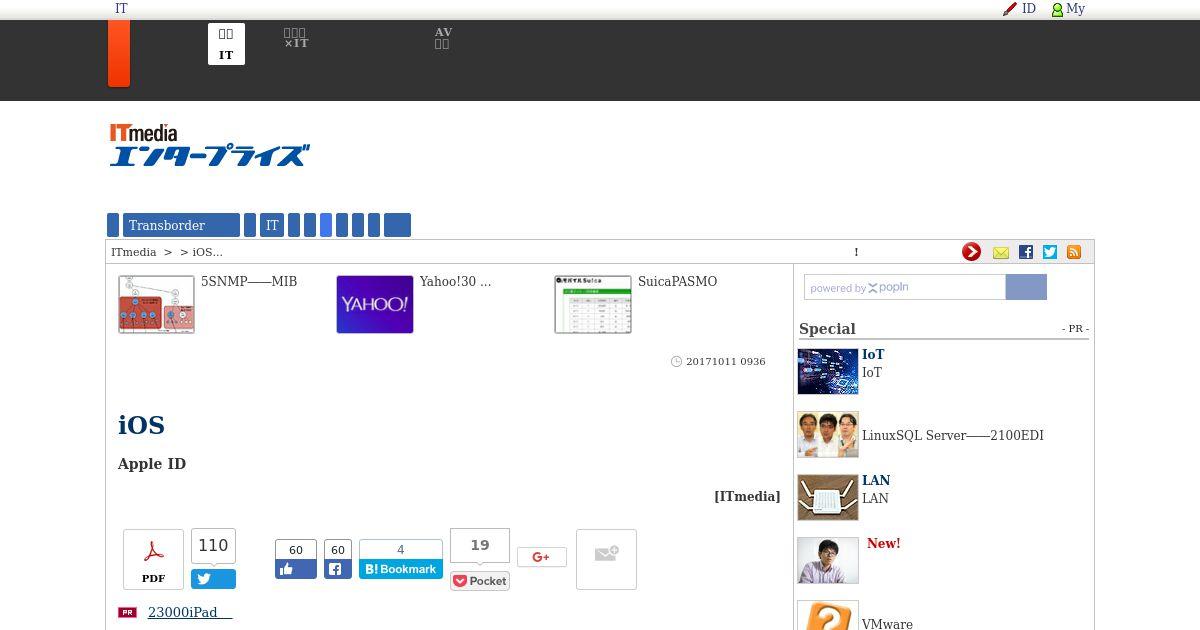Open the Twitter icon in breadcrumb bar
1200x630 pixels.
(1050, 252)
